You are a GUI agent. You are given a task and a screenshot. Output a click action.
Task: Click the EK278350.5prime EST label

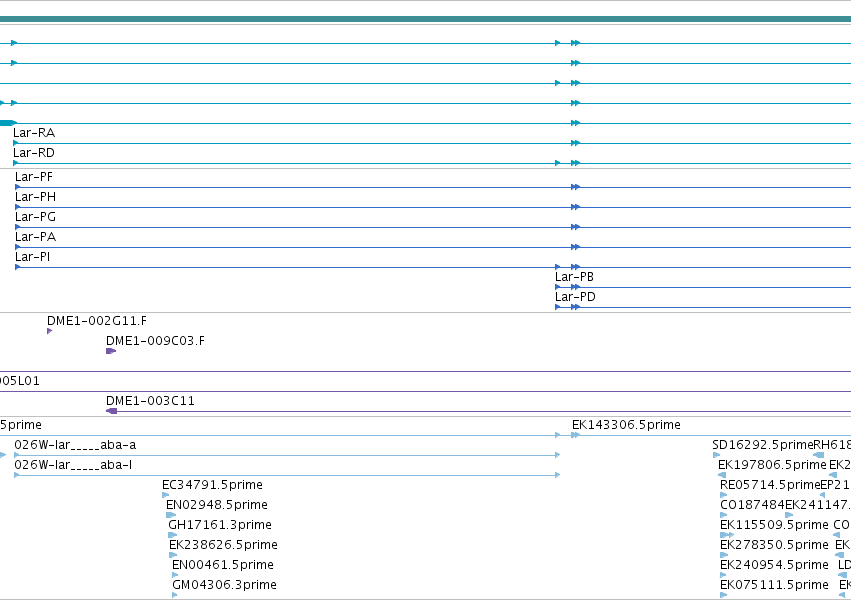tap(774, 545)
